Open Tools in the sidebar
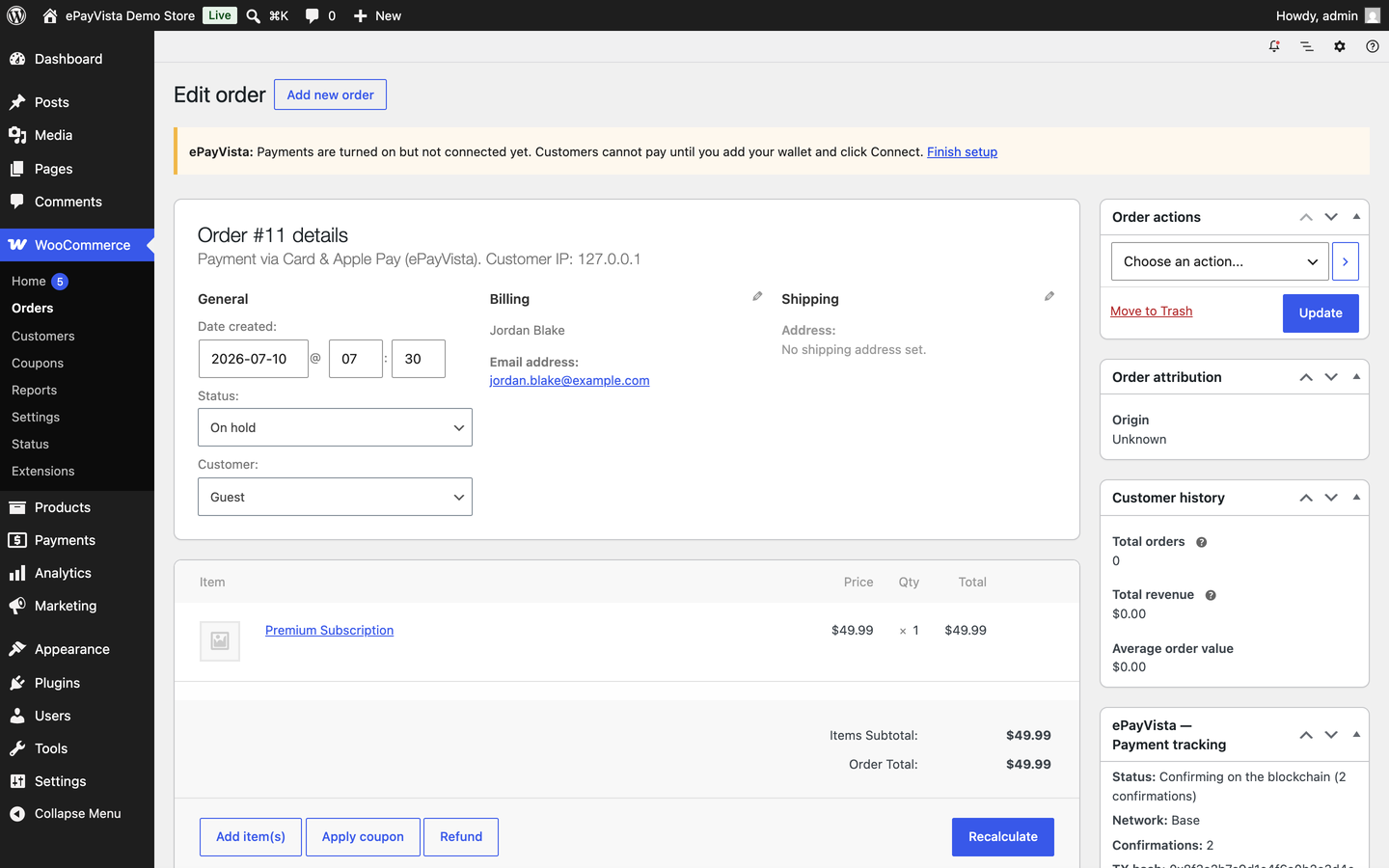Screen dimensions: 1389x868 click(77, 748)
